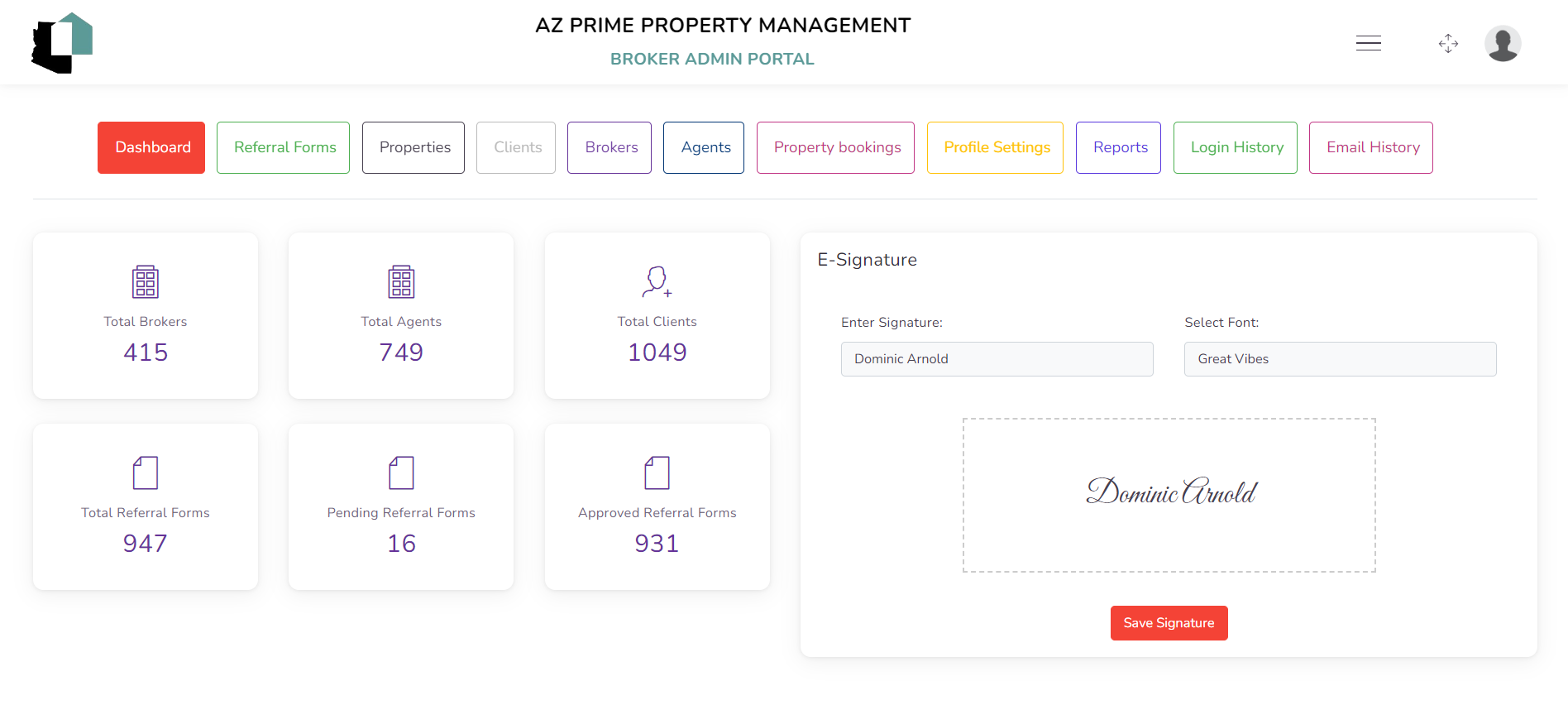This screenshot has width=1568, height=710.
Task: Click the Enter Signature text field
Action: (x=997, y=359)
